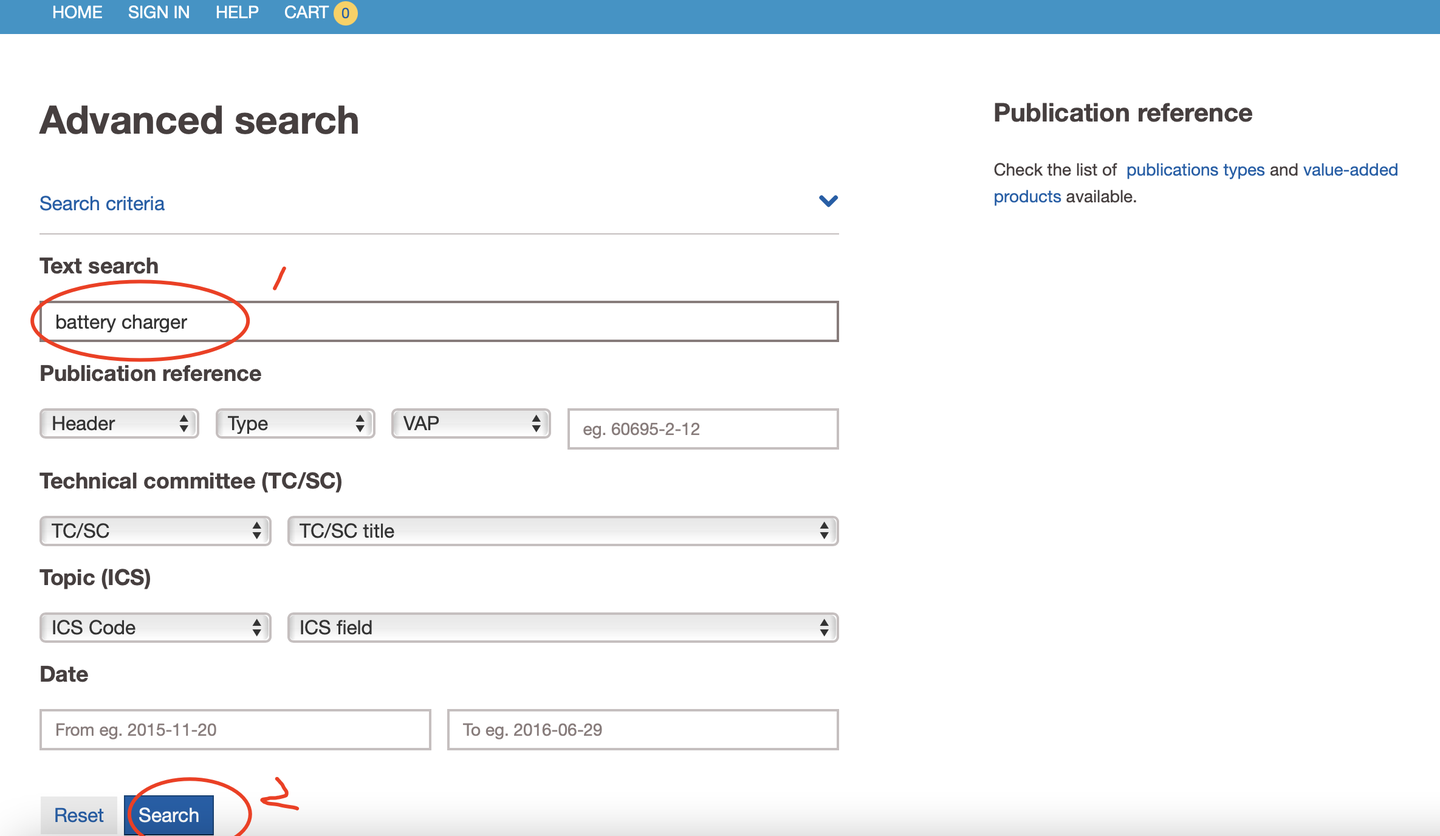Screen dimensions: 1440x836
Task: Go to HOME in navigation bar
Action: 77,13
